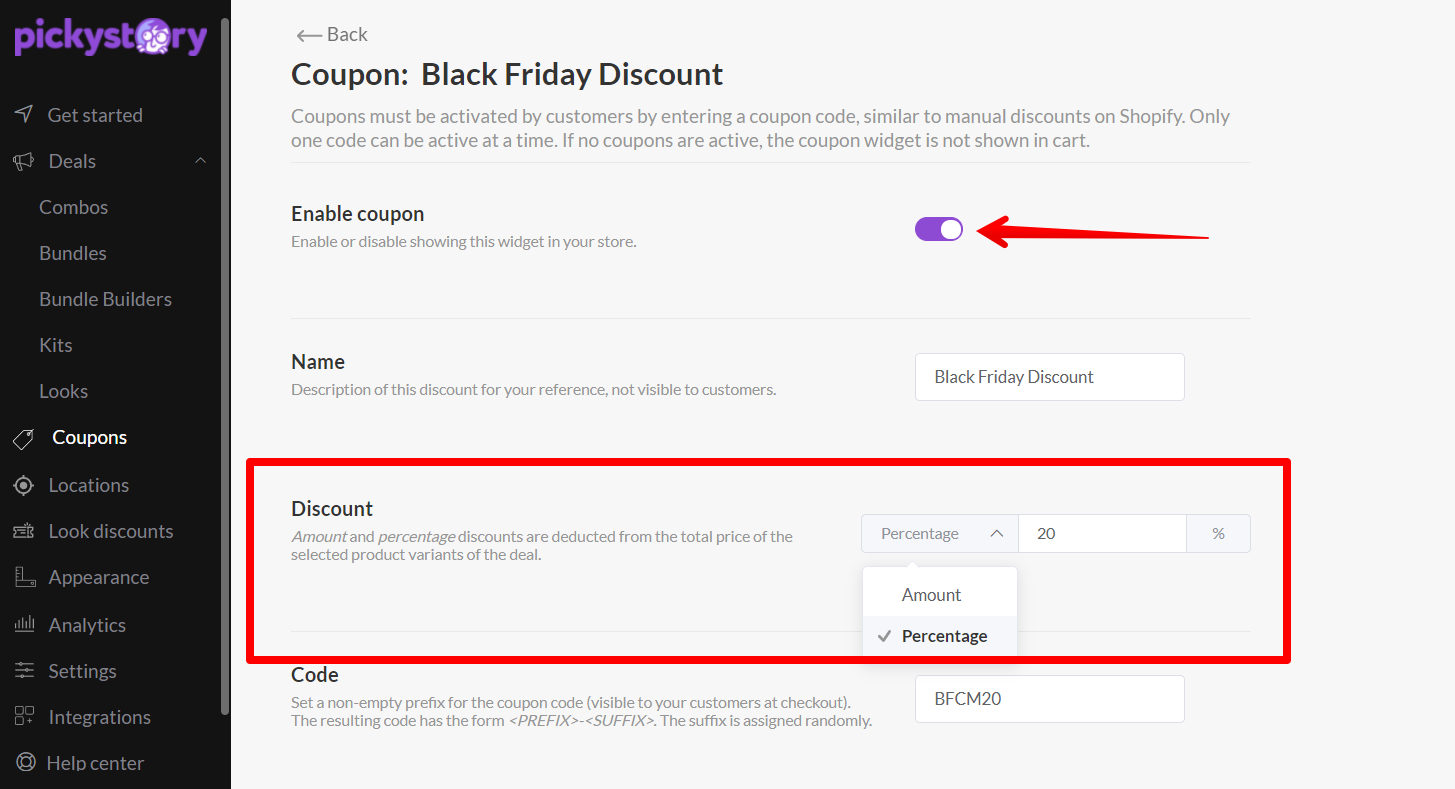The height and width of the screenshot is (789, 1455).
Task: Open Combos under Deals
Action: [73, 207]
